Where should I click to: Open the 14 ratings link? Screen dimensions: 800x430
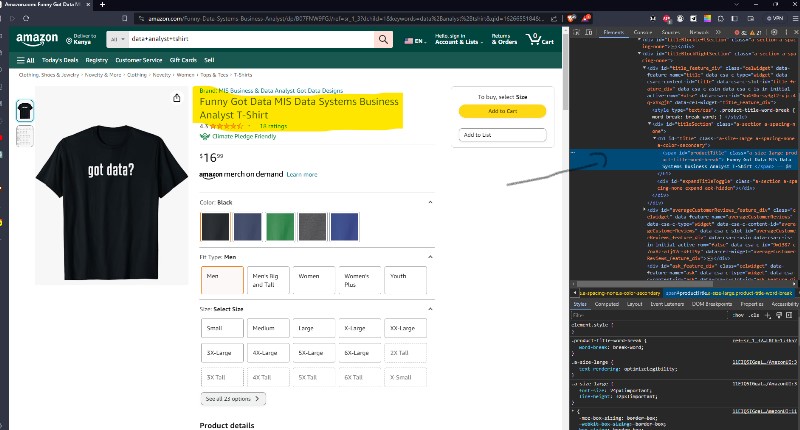pos(273,126)
